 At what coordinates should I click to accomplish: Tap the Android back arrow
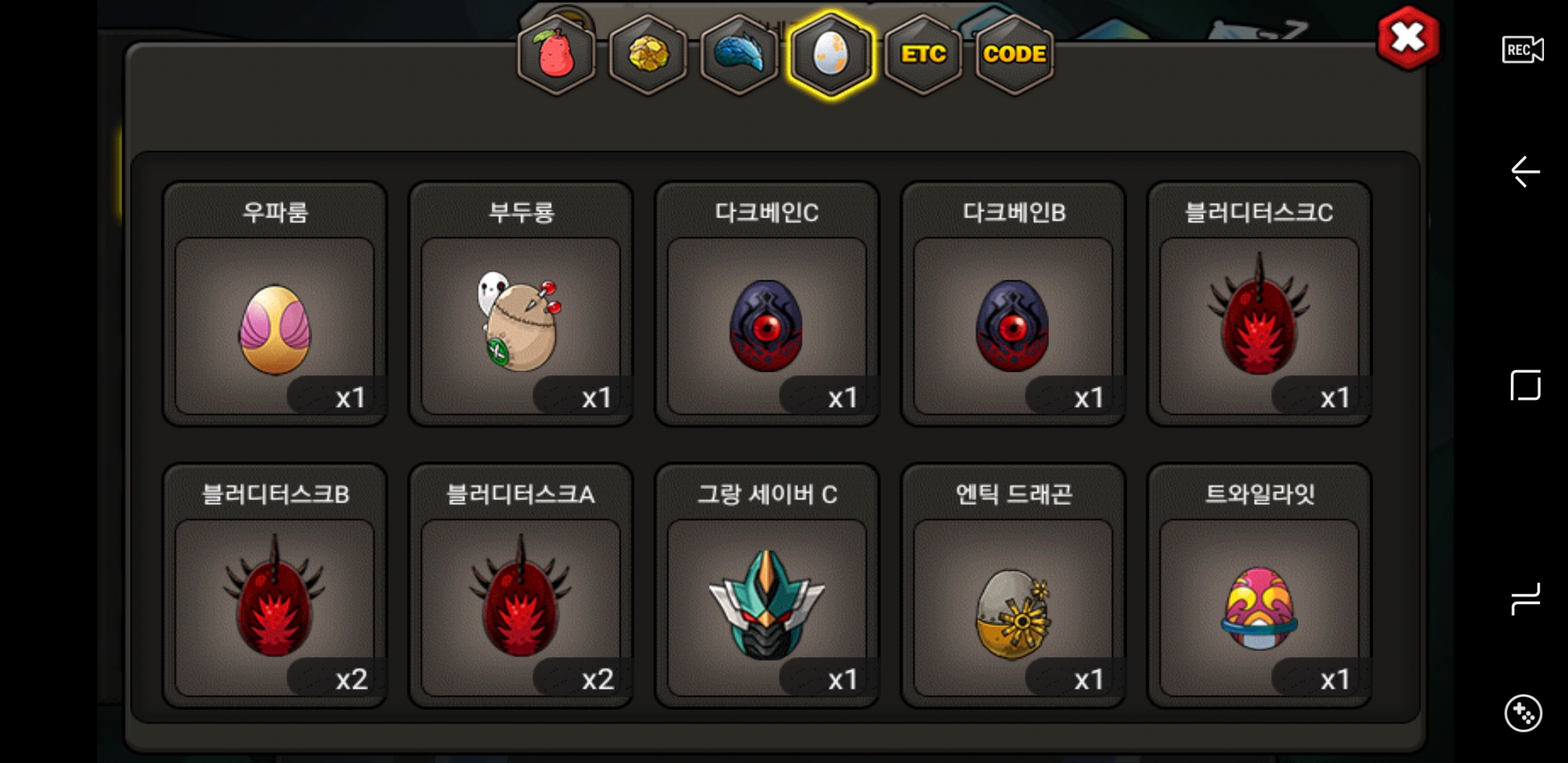(1525, 172)
